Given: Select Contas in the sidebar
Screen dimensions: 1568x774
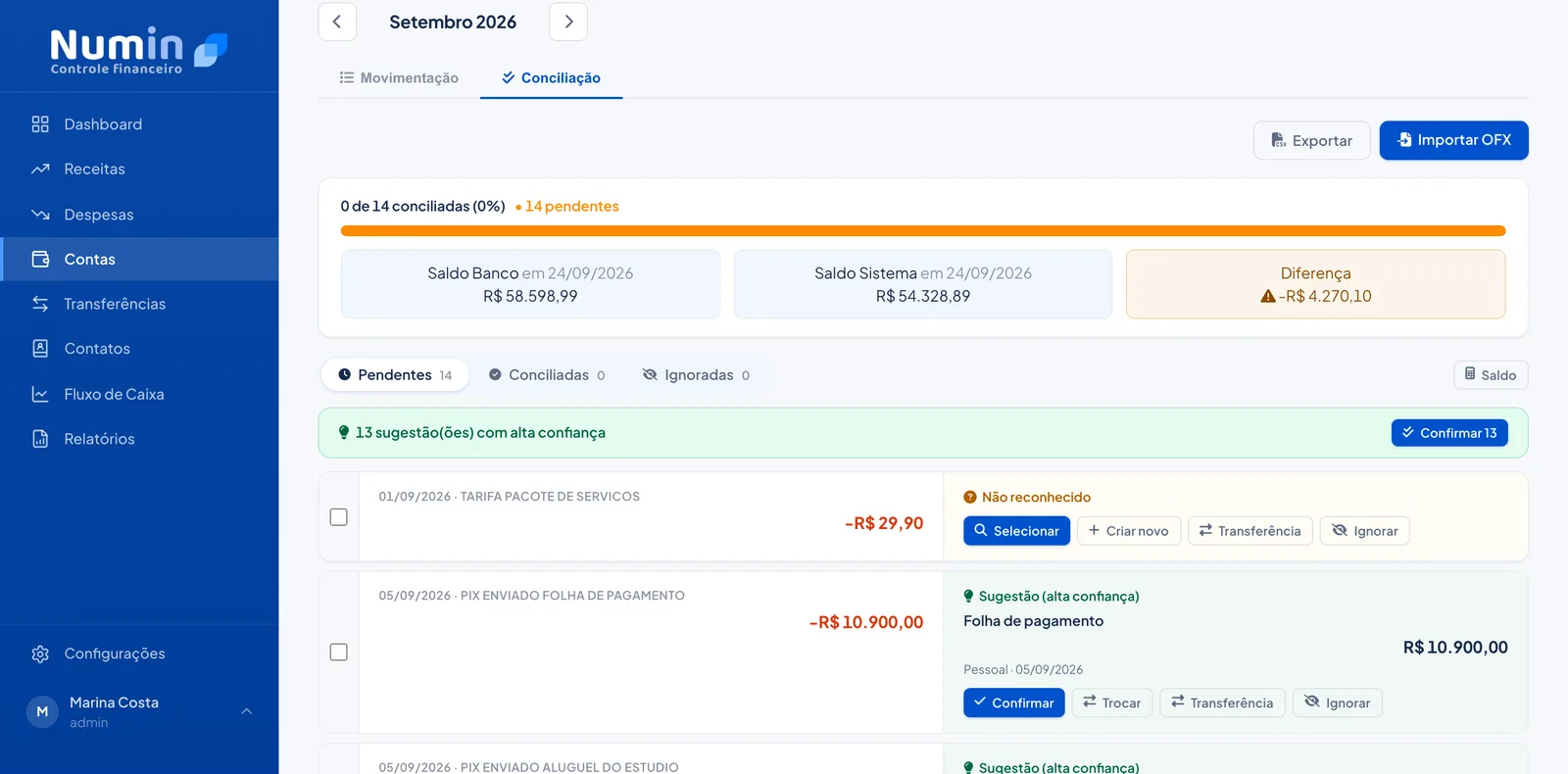Looking at the screenshot, I should [x=139, y=260].
